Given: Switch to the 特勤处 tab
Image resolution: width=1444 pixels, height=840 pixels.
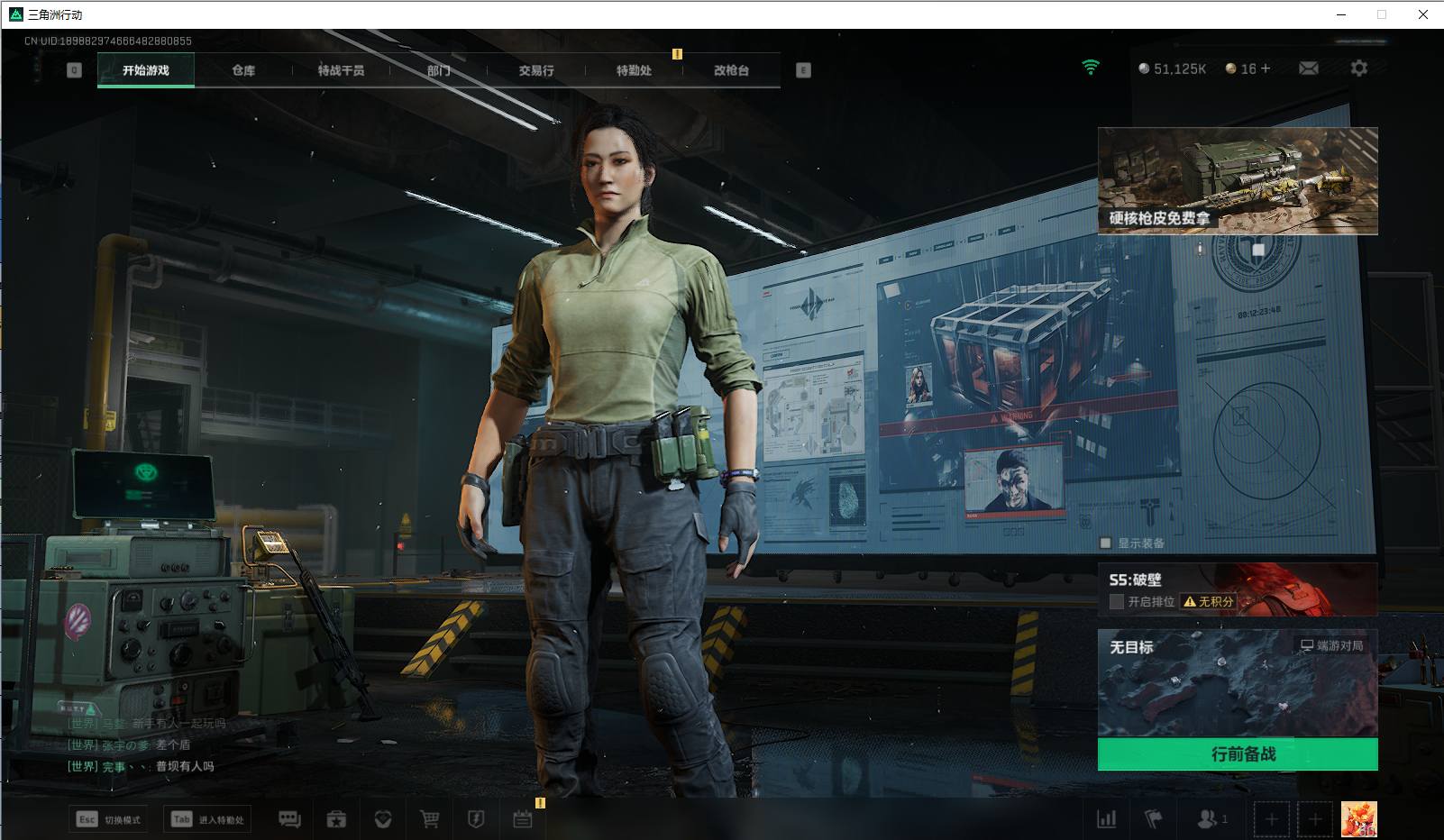Looking at the screenshot, I should coord(634,70).
